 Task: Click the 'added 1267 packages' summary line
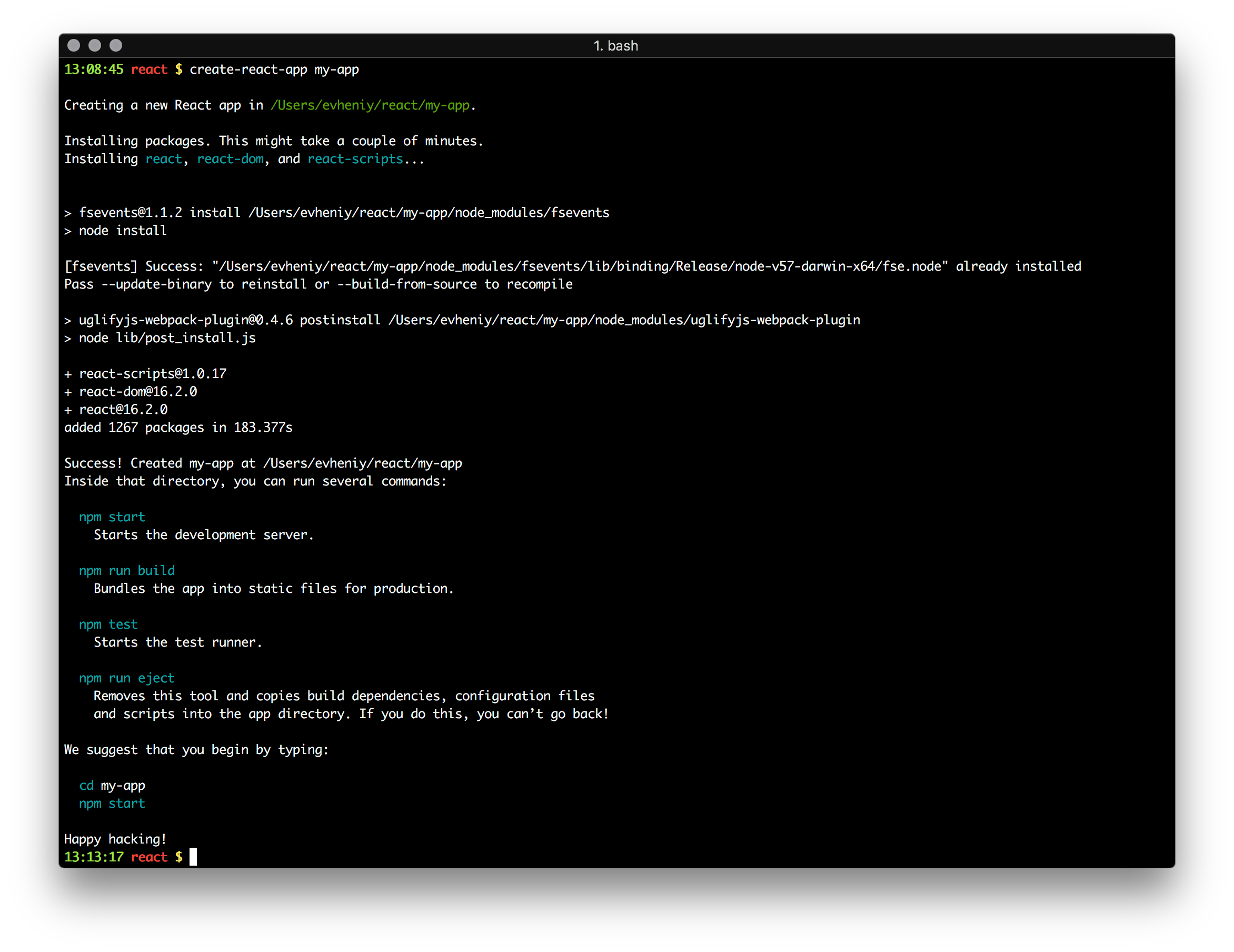point(178,427)
